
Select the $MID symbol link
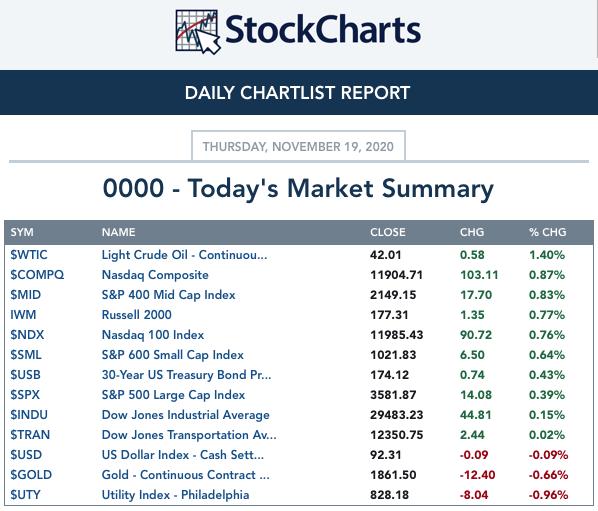pyautogui.click(x=26, y=295)
